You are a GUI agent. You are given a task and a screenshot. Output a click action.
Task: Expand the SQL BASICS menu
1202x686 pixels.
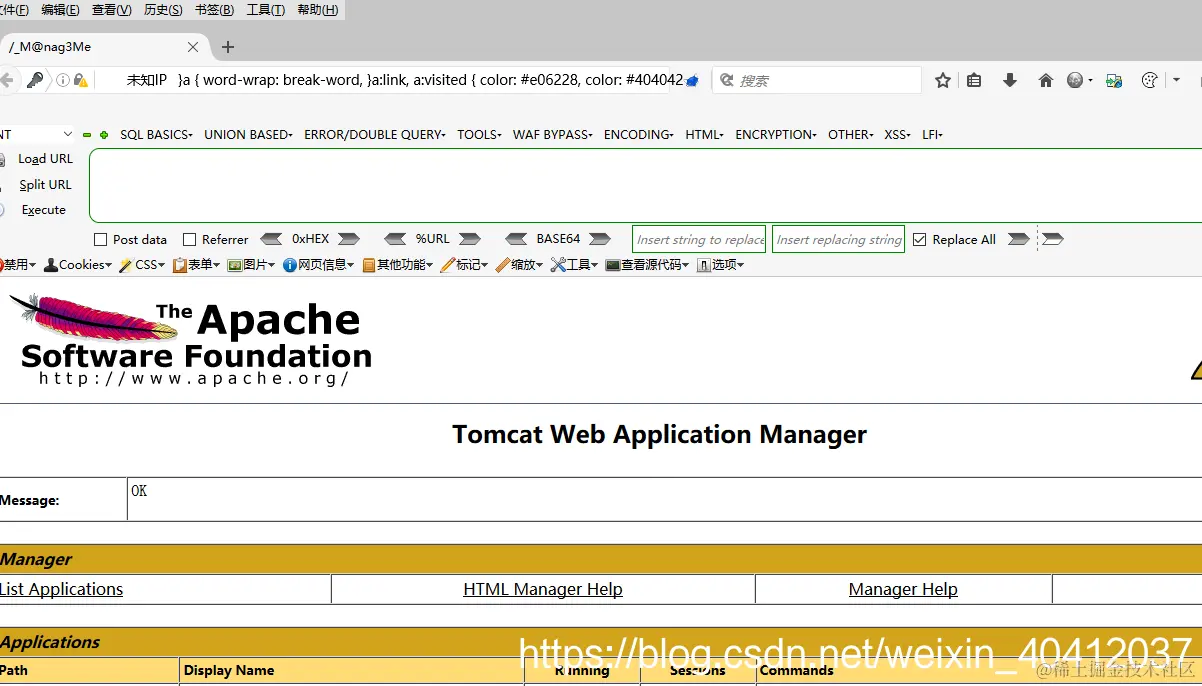[156, 135]
